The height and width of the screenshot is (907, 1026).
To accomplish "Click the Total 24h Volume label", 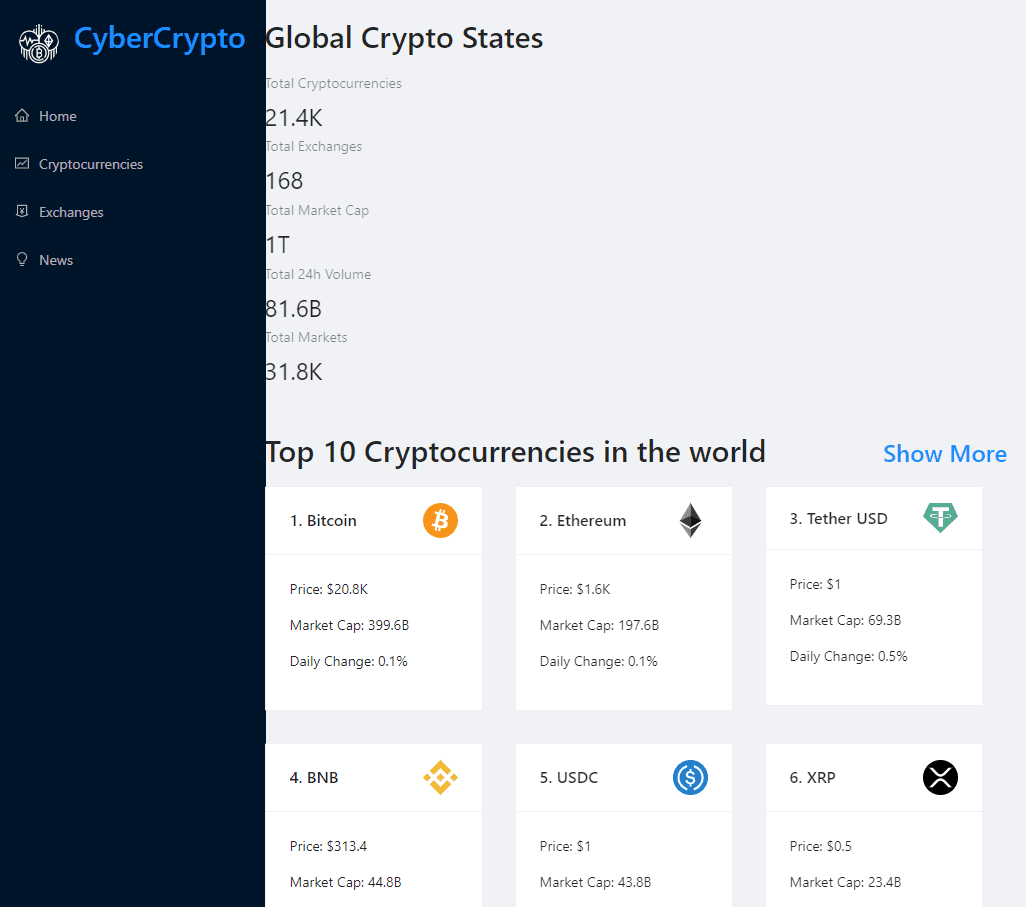I will click(318, 274).
